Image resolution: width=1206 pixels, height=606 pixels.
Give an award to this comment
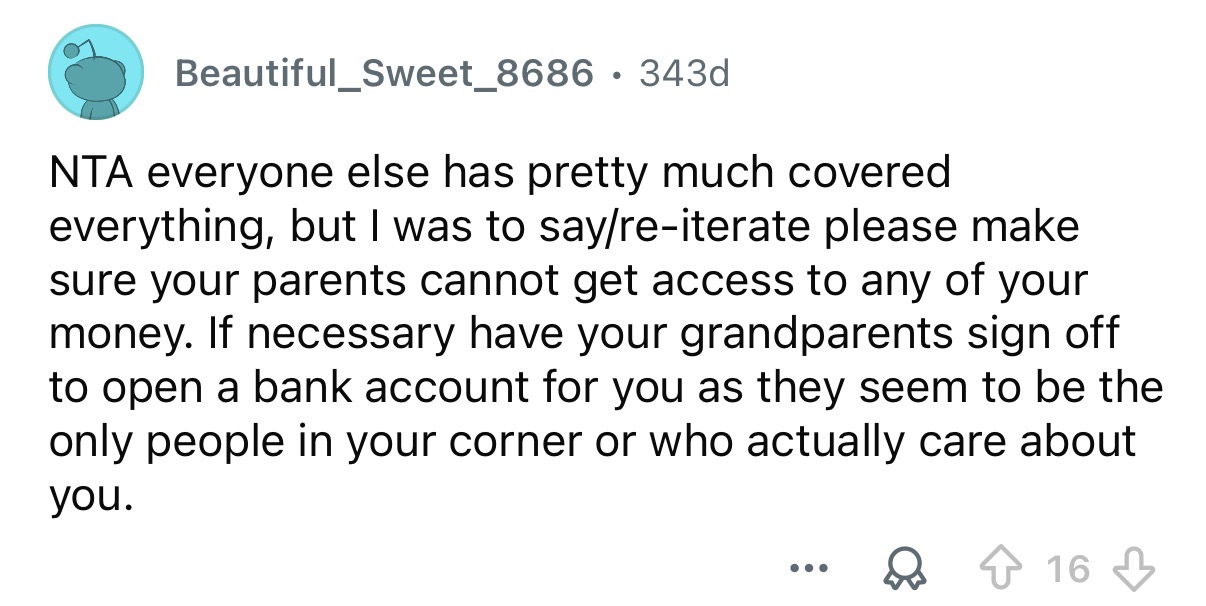point(905,566)
